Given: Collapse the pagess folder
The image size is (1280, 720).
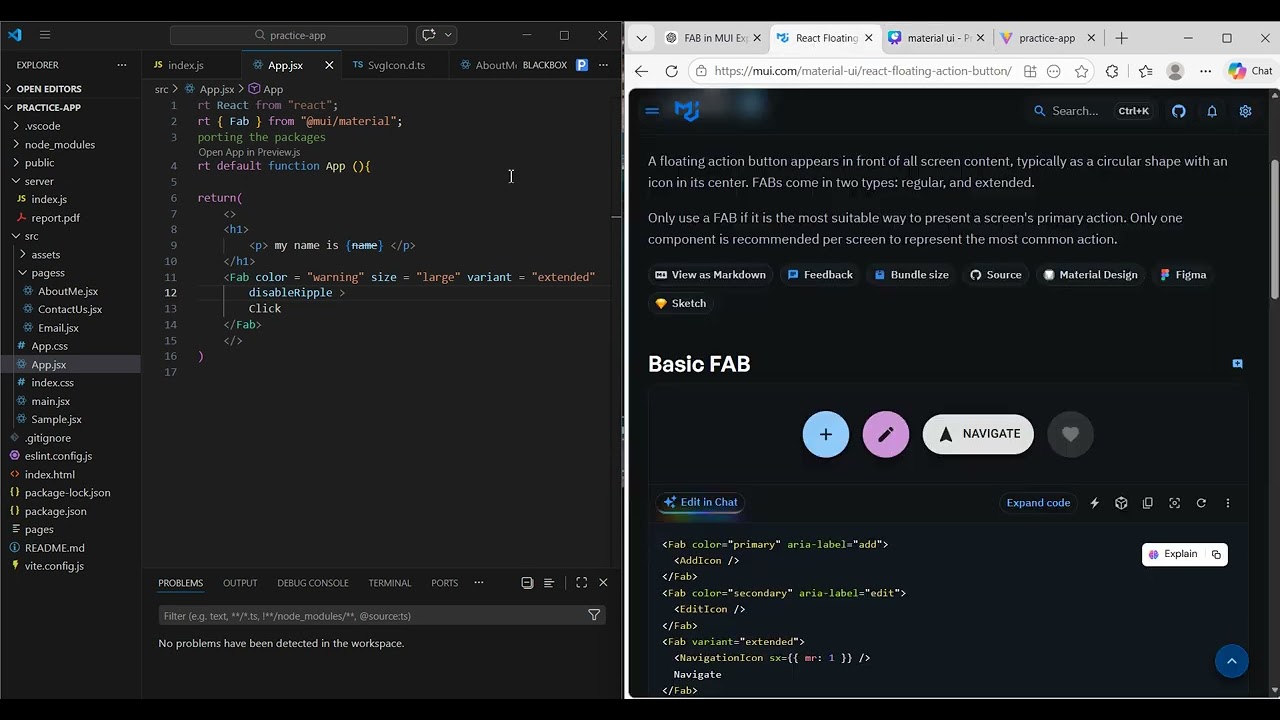Looking at the screenshot, I should pos(47,272).
